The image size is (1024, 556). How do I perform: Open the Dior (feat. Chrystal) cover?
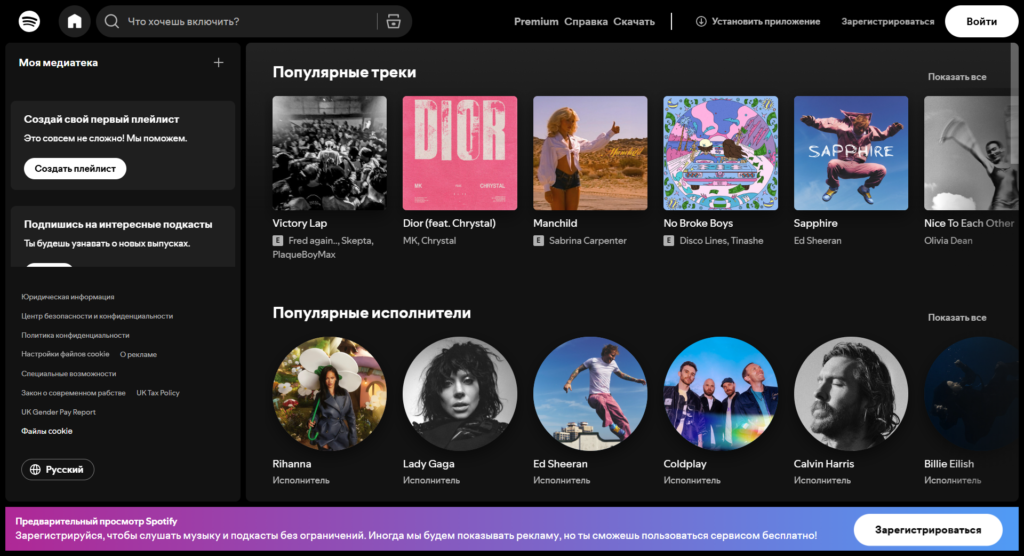(x=460, y=153)
